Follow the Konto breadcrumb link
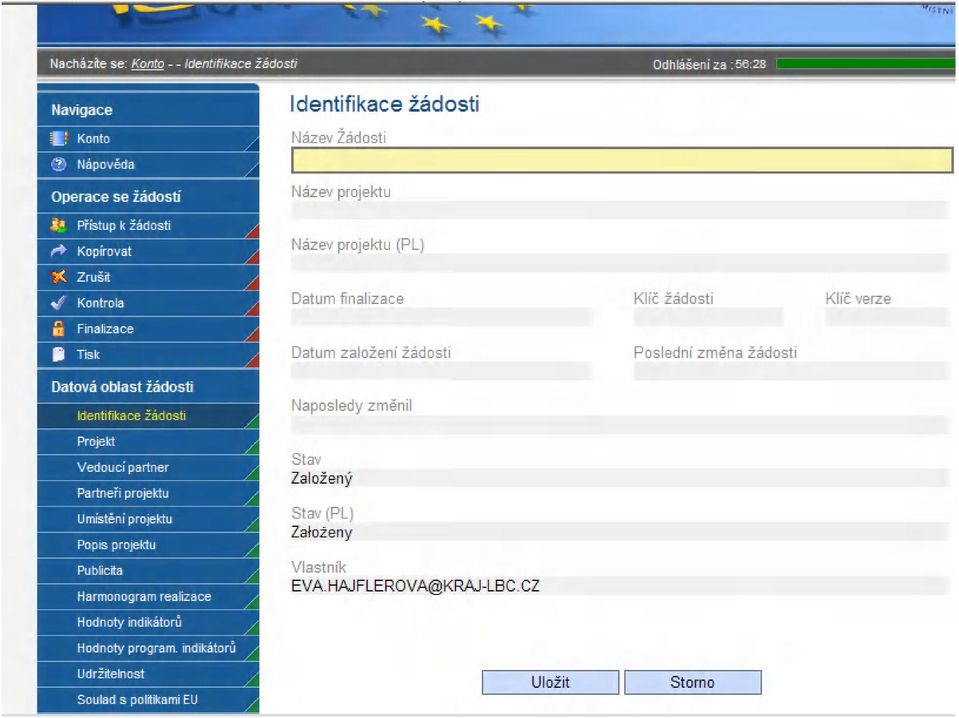 (147, 64)
